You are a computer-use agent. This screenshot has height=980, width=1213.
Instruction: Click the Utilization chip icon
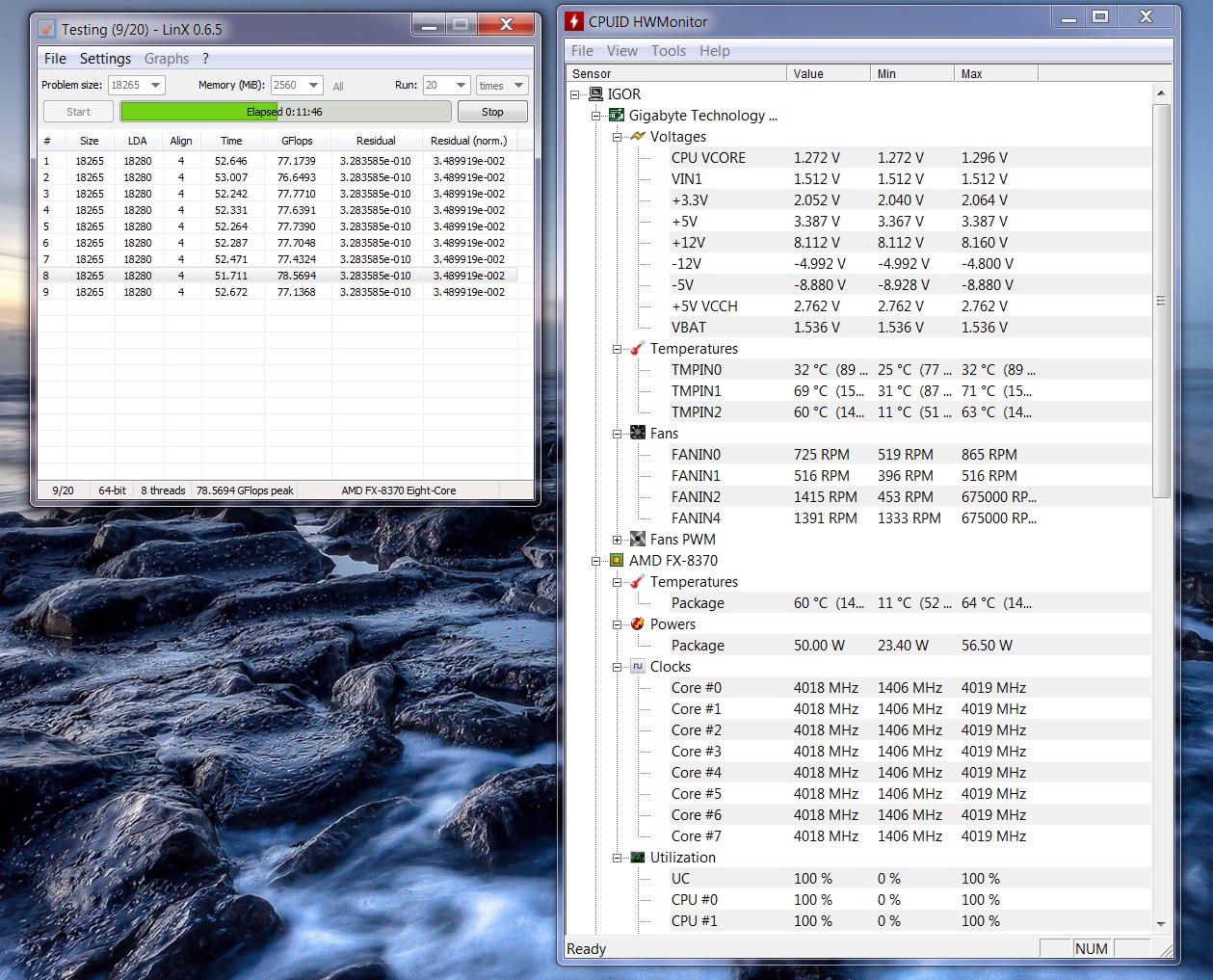pos(638,858)
